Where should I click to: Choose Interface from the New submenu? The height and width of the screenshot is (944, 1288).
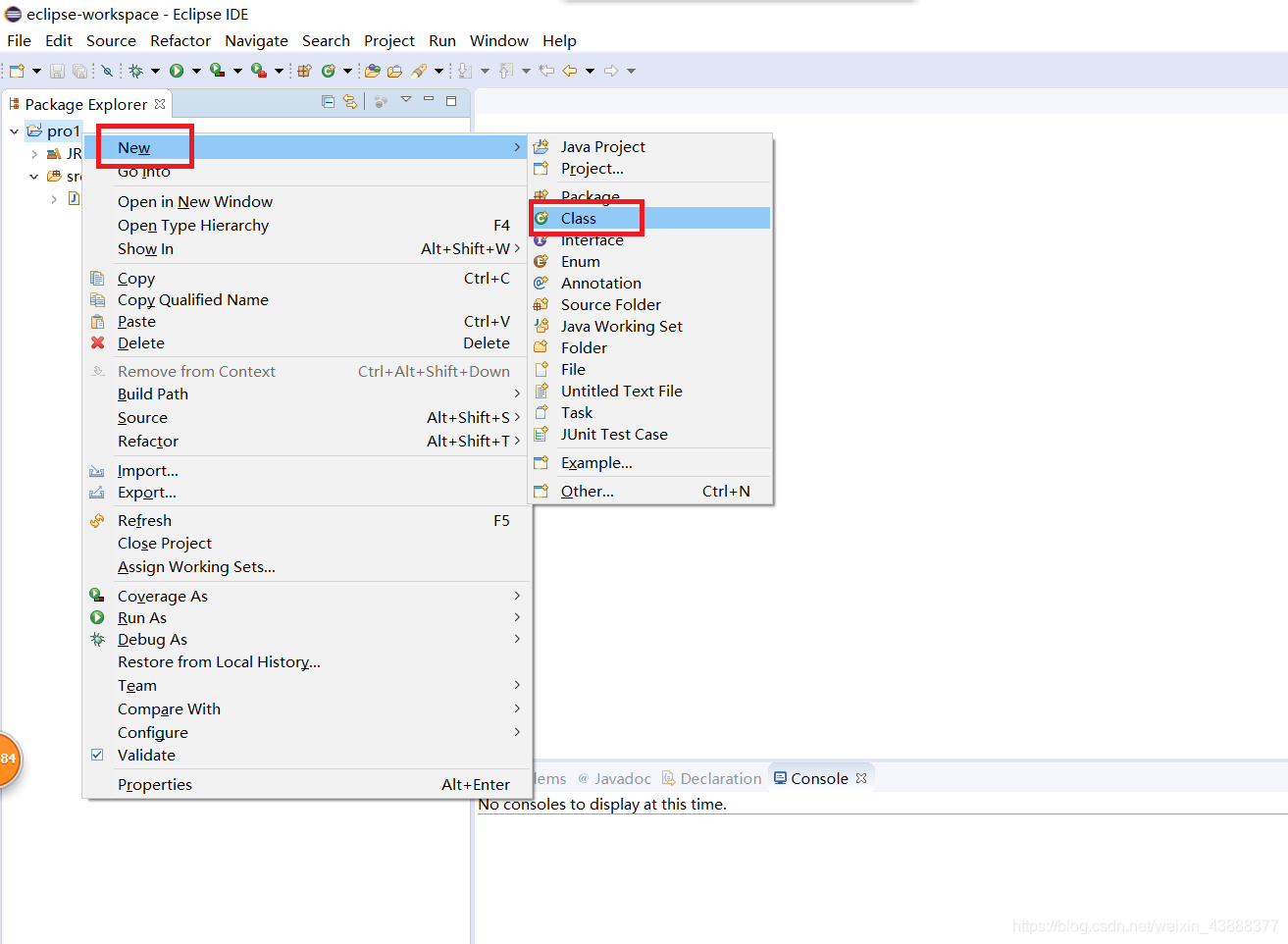(650, 239)
